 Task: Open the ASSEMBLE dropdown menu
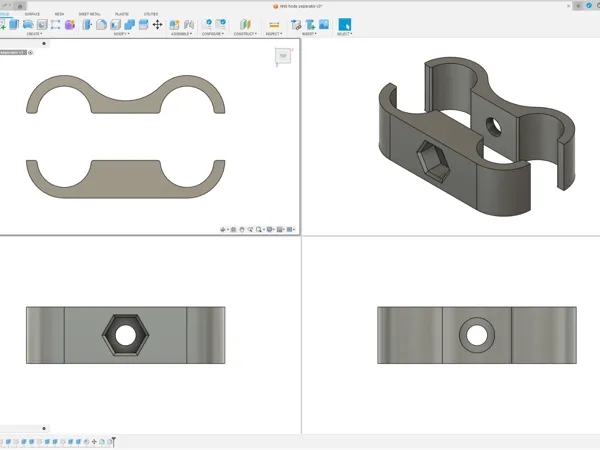pos(181,34)
